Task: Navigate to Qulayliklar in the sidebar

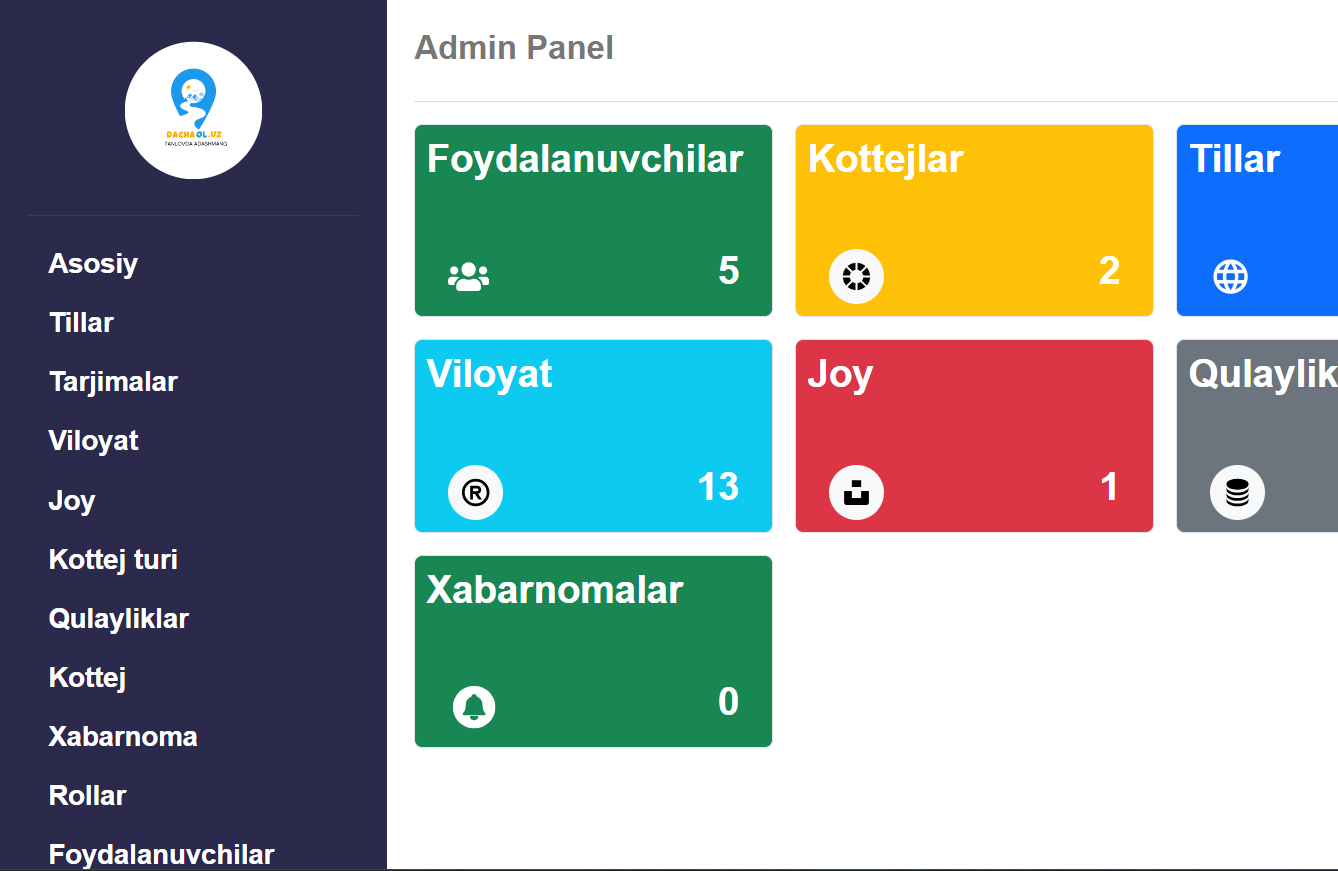Action: [118, 618]
